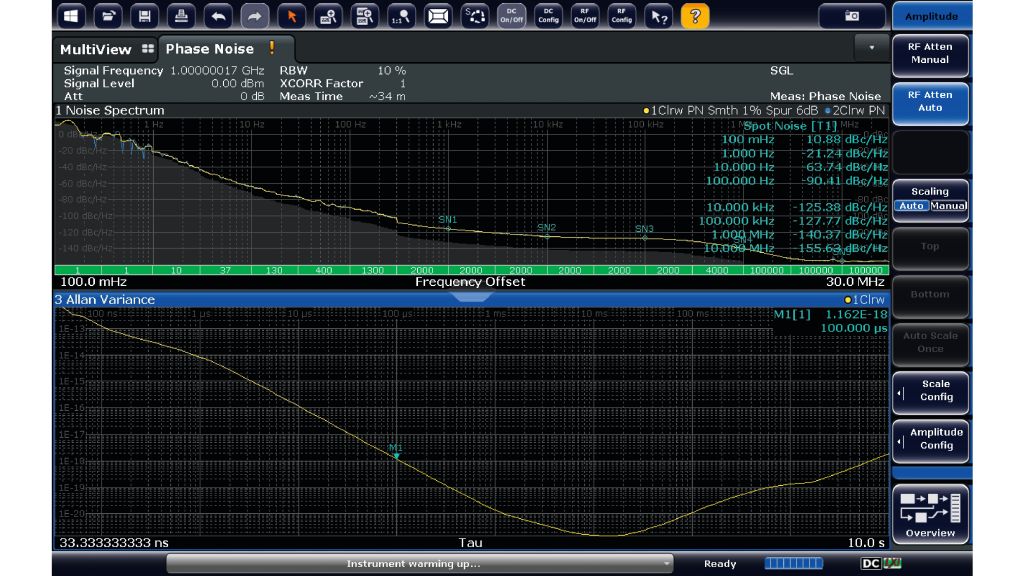Undo the last action with the left arrow
The image size is (1024, 576).
tap(219, 16)
